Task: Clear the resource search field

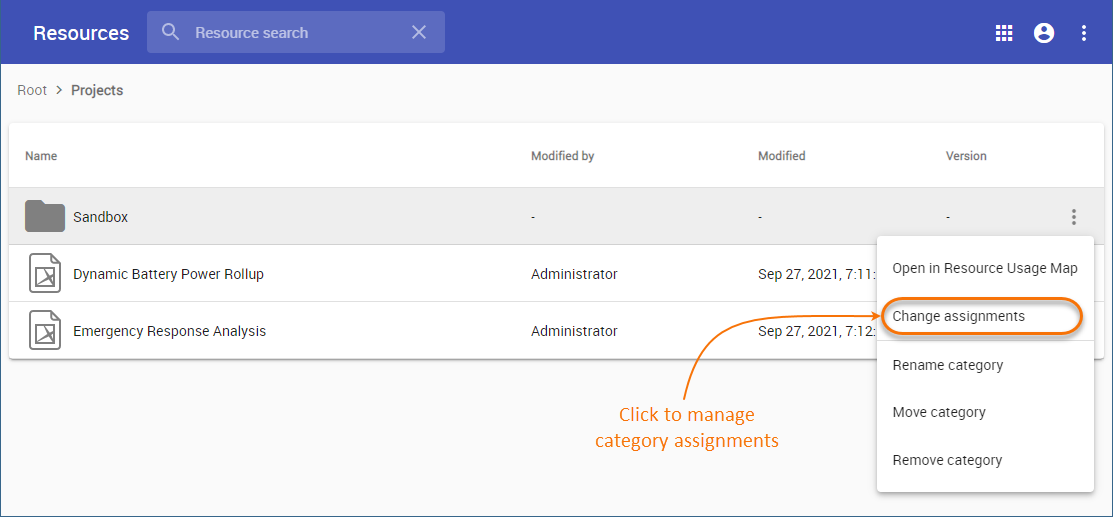Action: [x=419, y=33]
